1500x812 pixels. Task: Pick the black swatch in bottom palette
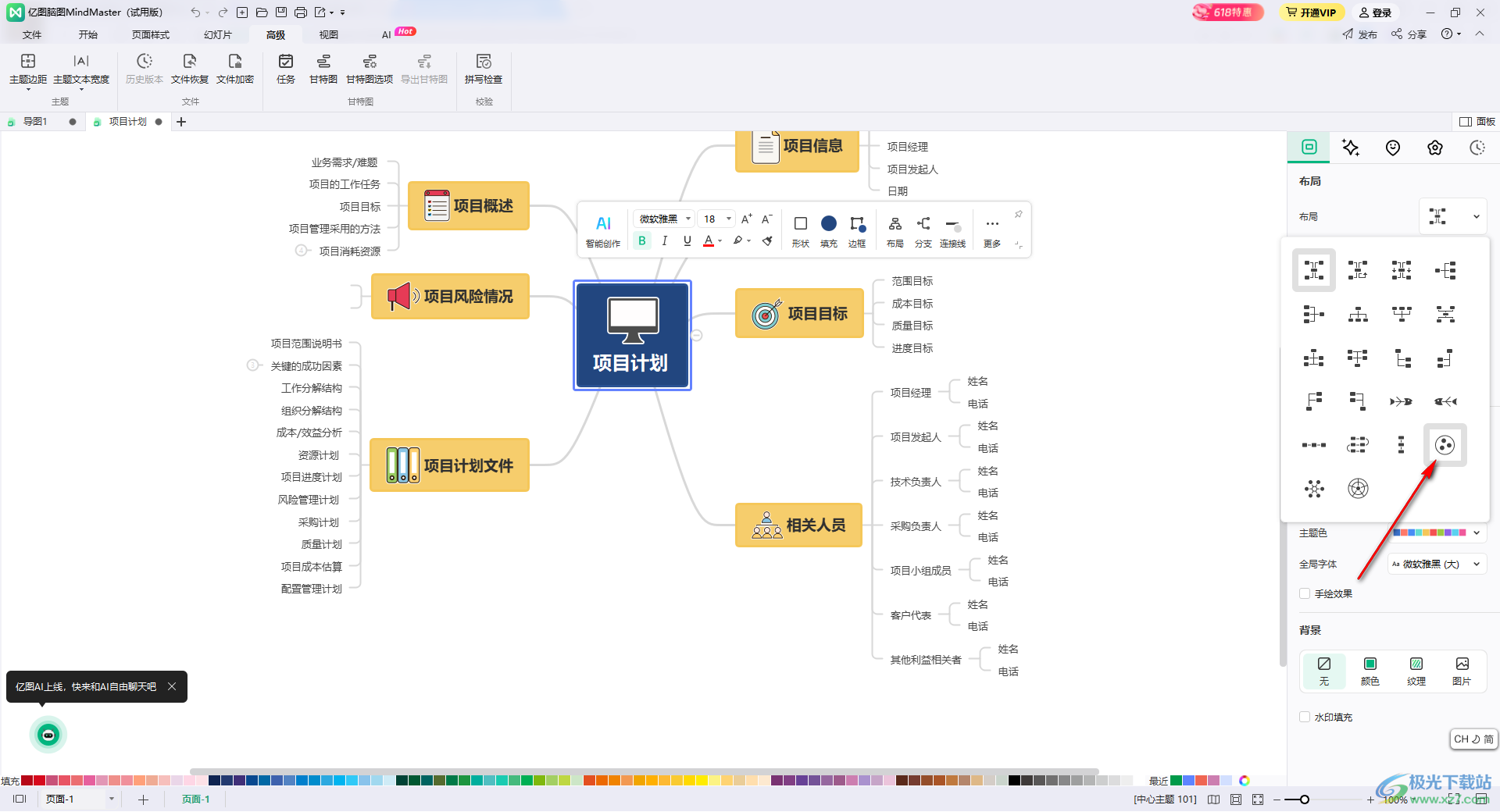1014,780
